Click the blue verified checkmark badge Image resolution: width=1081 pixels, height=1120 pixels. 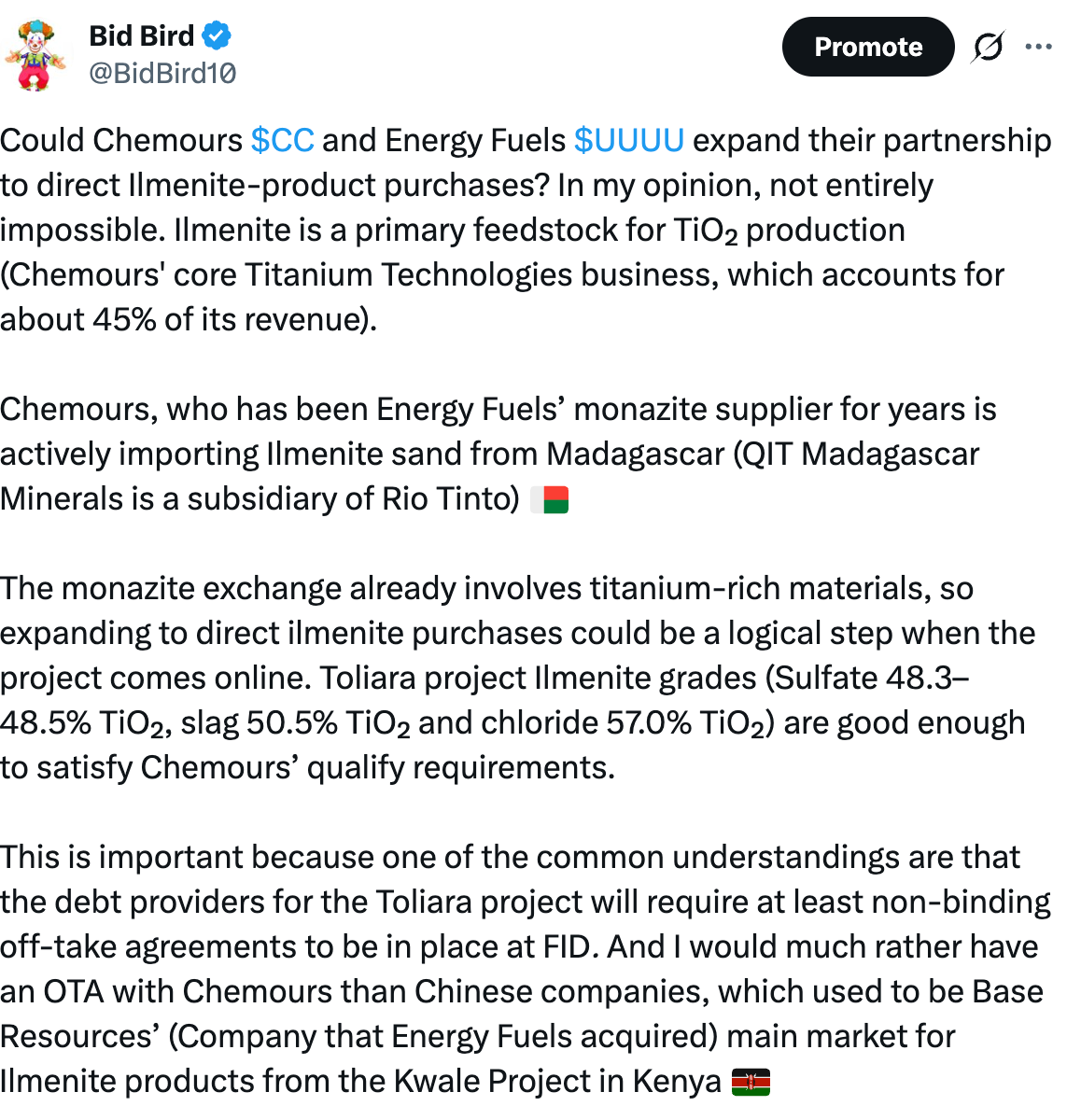pyautogui.click(x=217, y=35)
